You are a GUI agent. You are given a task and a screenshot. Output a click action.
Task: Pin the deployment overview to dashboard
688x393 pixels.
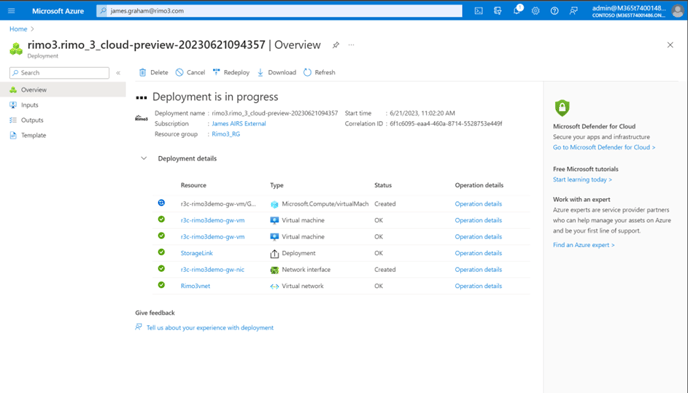coord(336,45)
